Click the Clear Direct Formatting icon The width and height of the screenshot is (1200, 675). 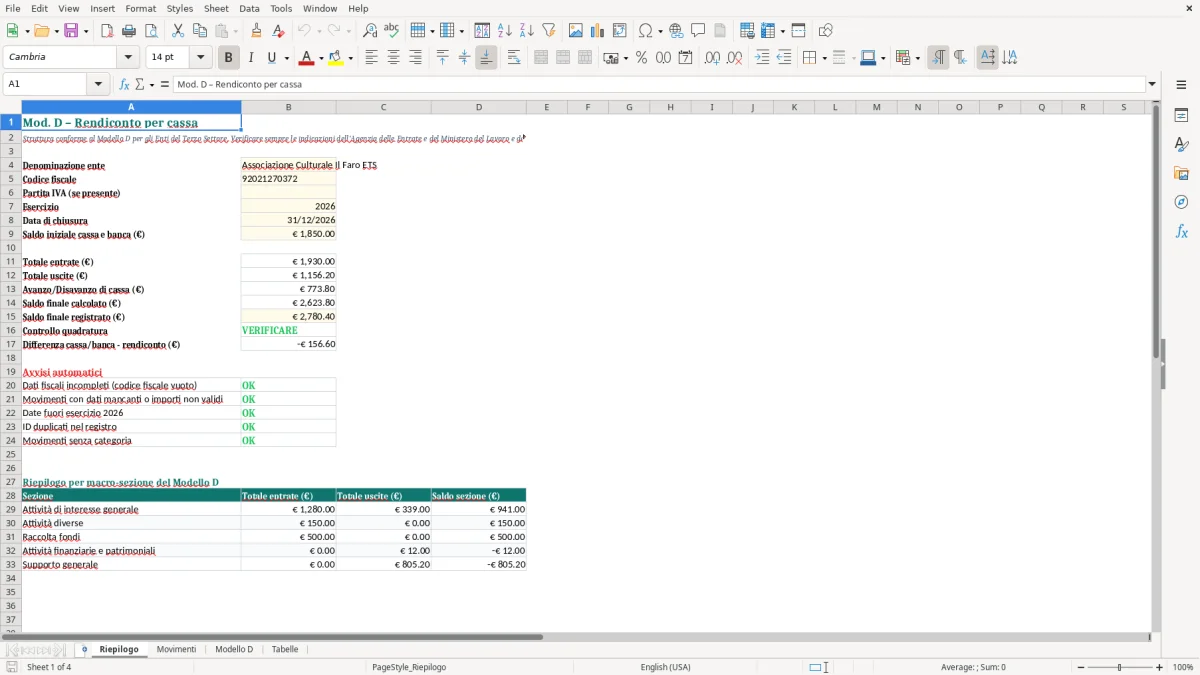pos(278,31)
